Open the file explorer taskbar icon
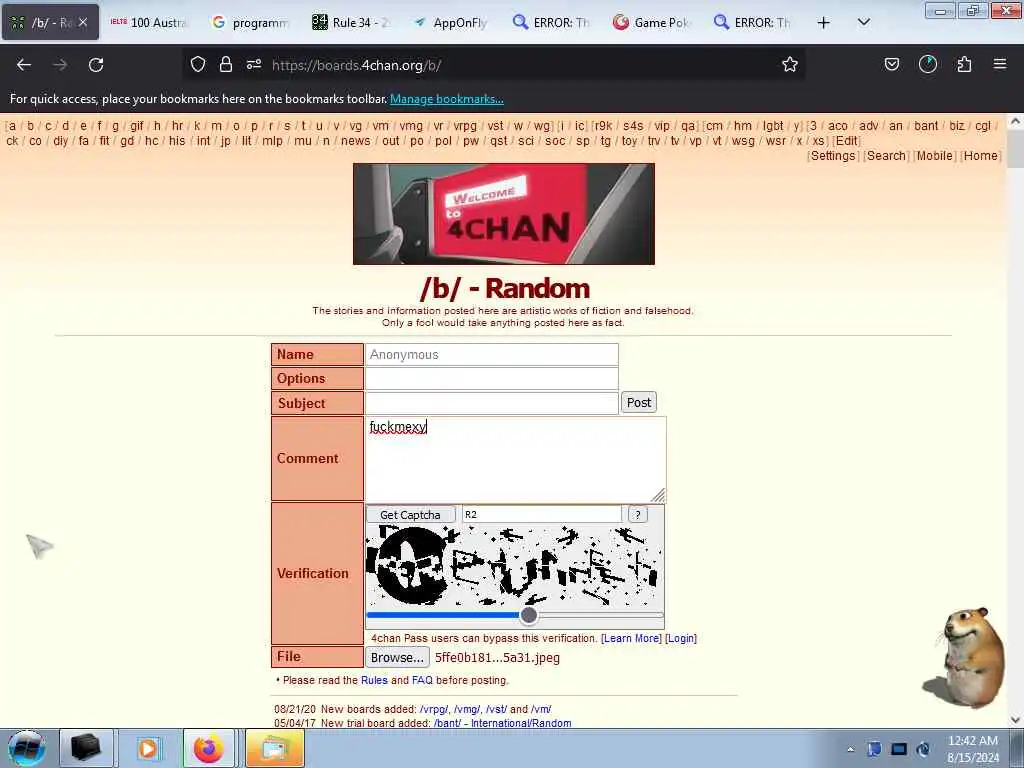The image size is (1024, 768). click(274, 748)
